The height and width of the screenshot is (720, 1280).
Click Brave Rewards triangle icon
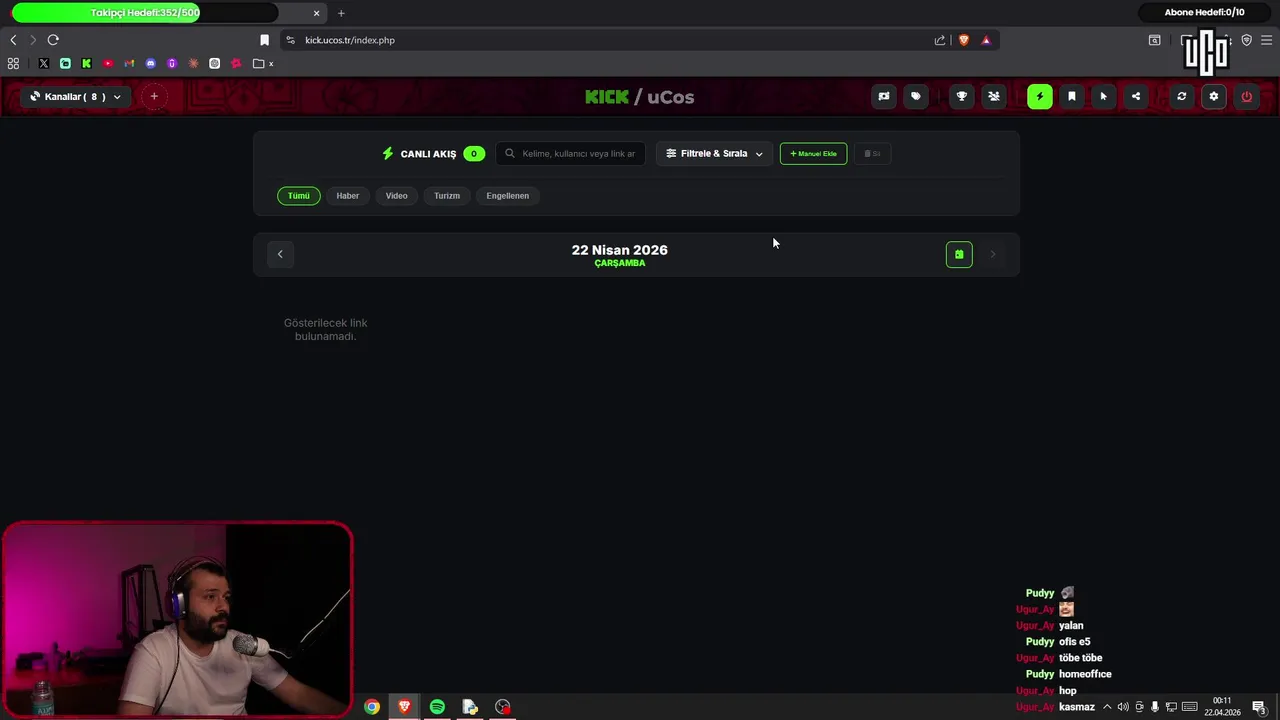tap(986, 40)
